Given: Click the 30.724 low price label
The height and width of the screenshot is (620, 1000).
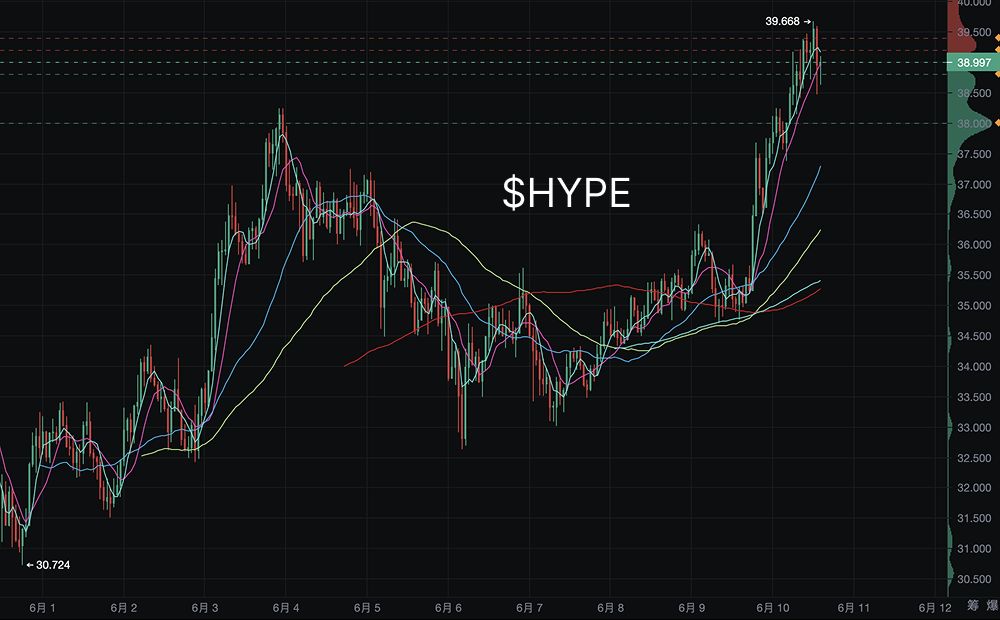Looking at the screenshot, I should click(x=53, y=565).
